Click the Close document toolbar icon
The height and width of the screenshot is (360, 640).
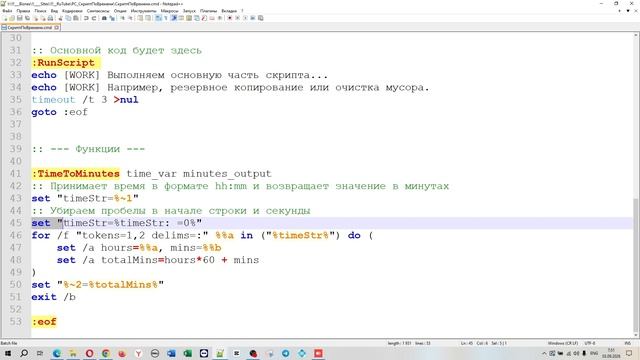point(36,18)
